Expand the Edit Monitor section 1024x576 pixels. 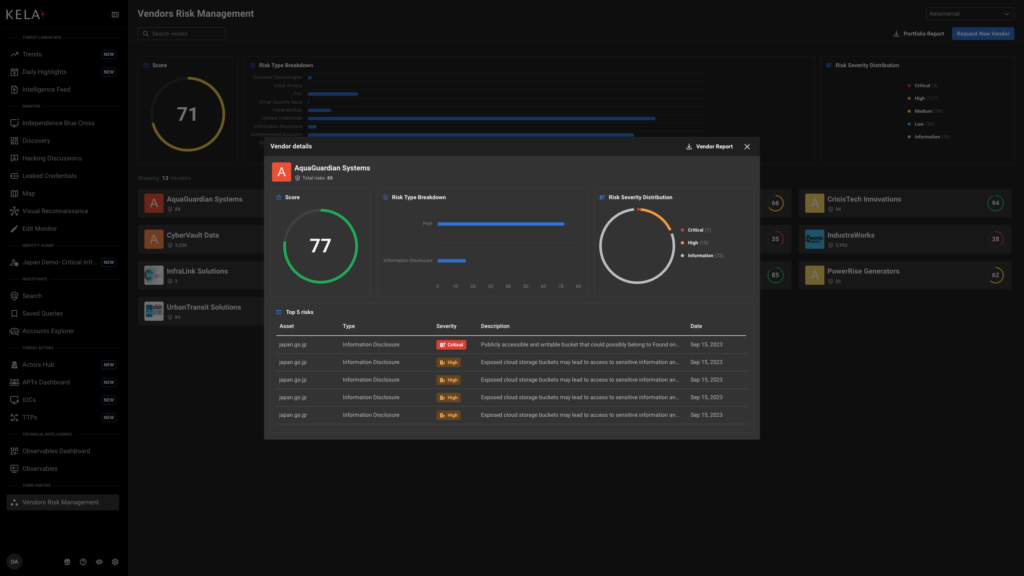tap(48, 229)
